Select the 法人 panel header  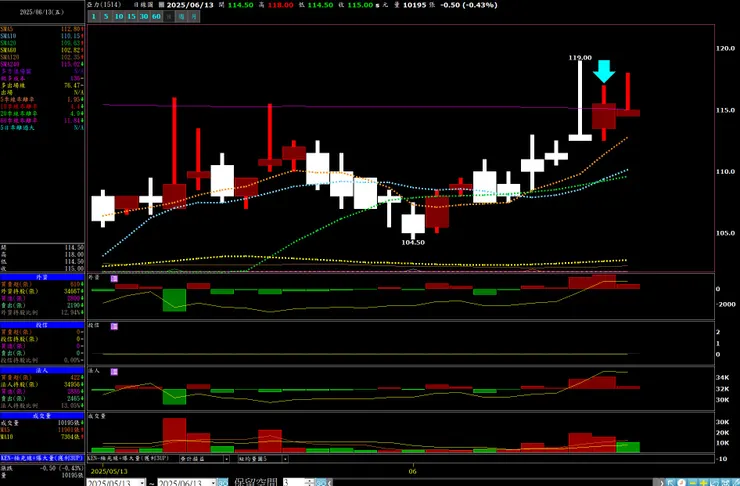pos(42,371)
